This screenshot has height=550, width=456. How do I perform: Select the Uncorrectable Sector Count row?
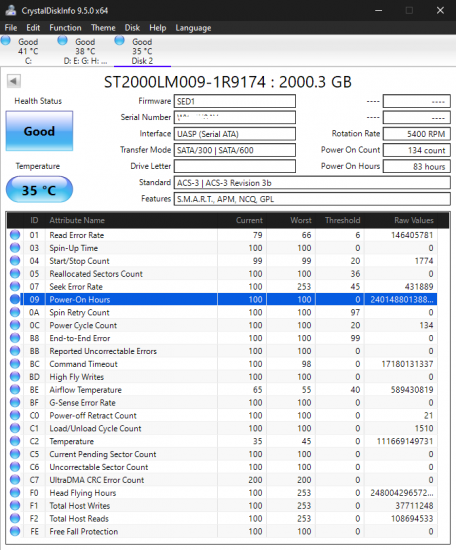click(x=222, y=467)
